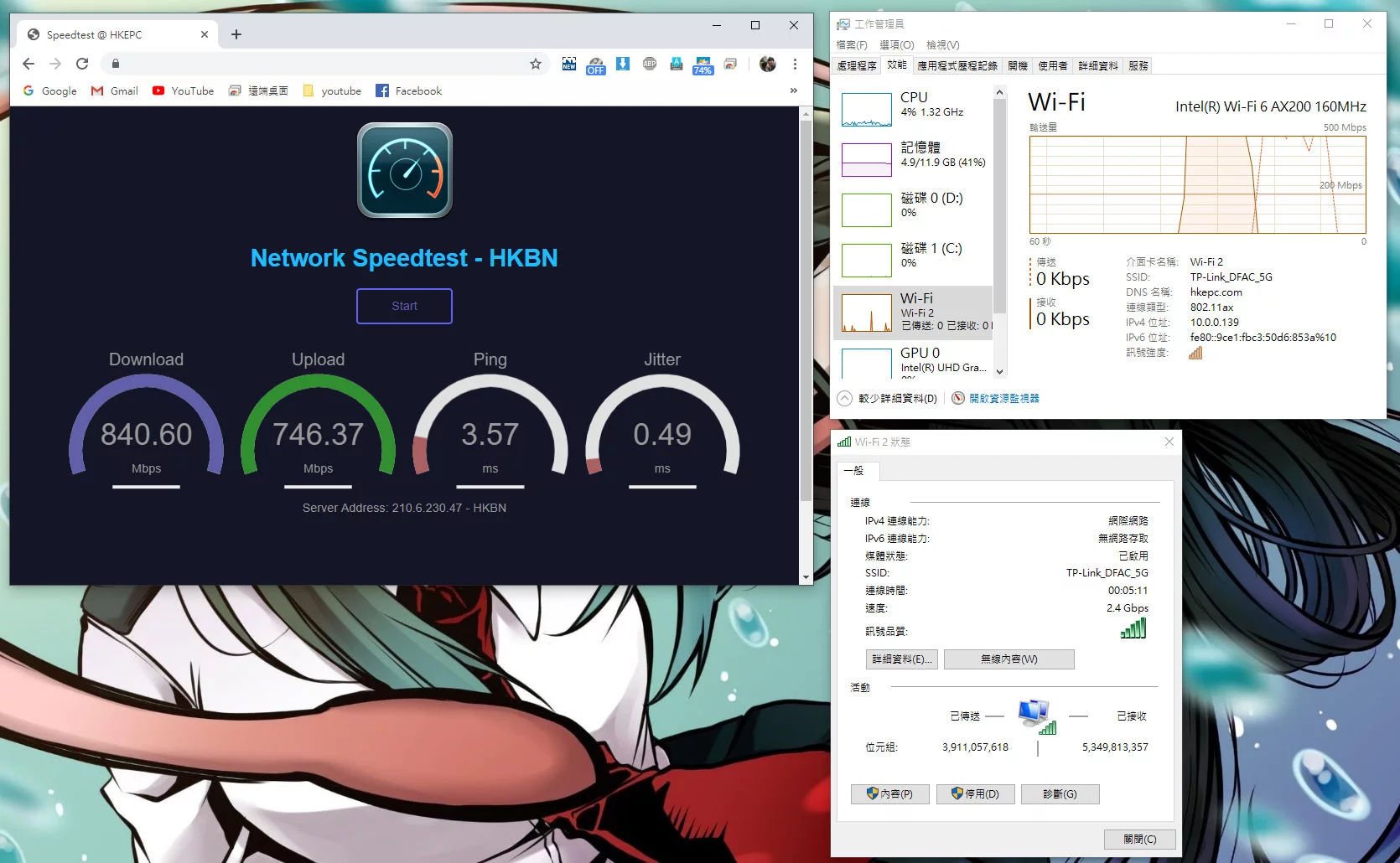
Task: Click the Speedtest gauge logo
Action: coord(405,170)
